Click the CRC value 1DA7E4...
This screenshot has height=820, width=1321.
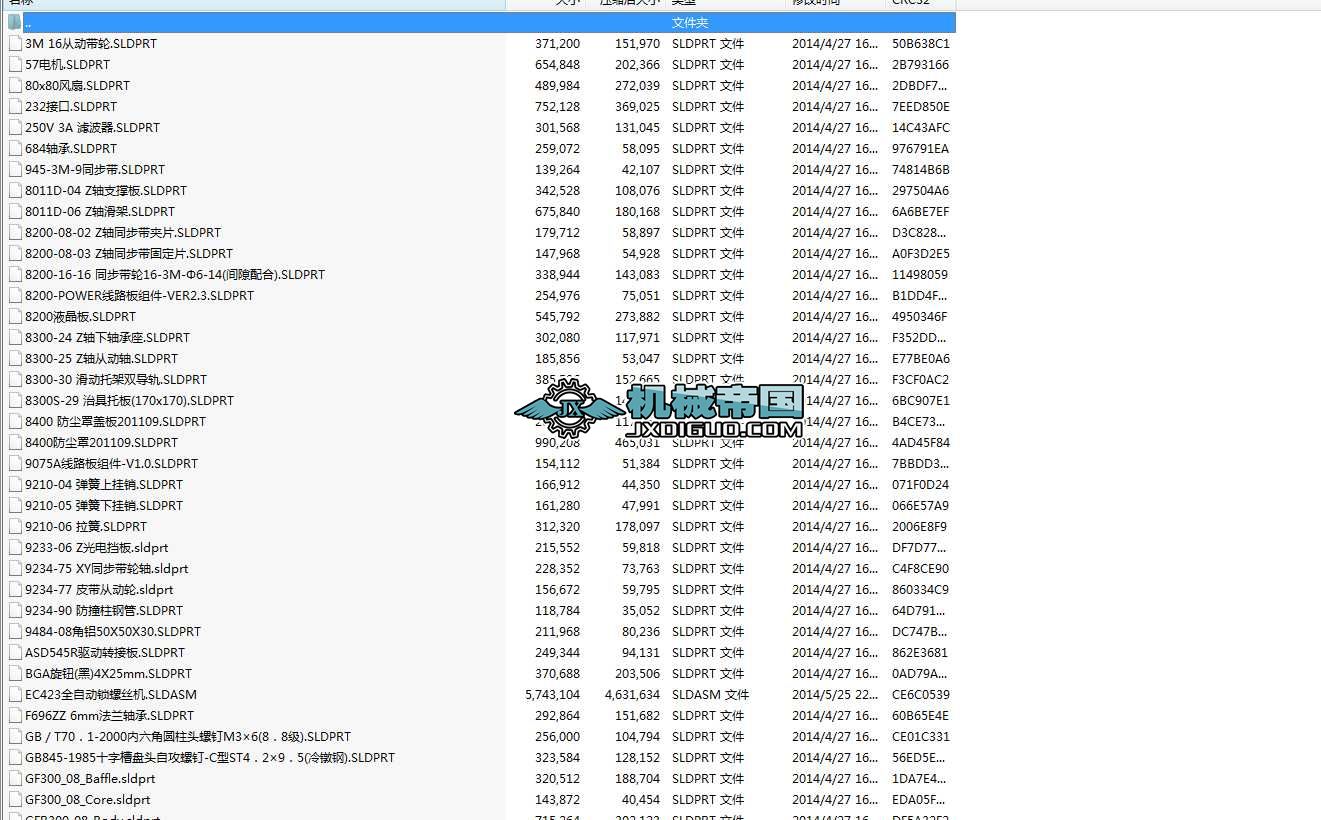pos(920,778)
